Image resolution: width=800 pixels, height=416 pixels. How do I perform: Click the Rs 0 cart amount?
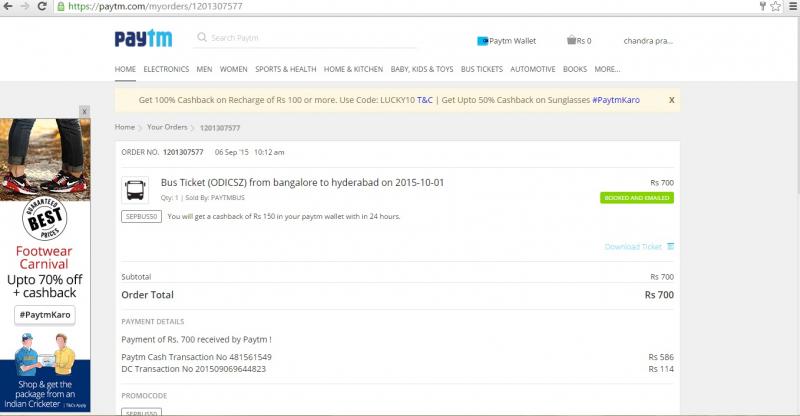(x=584, y=41)
